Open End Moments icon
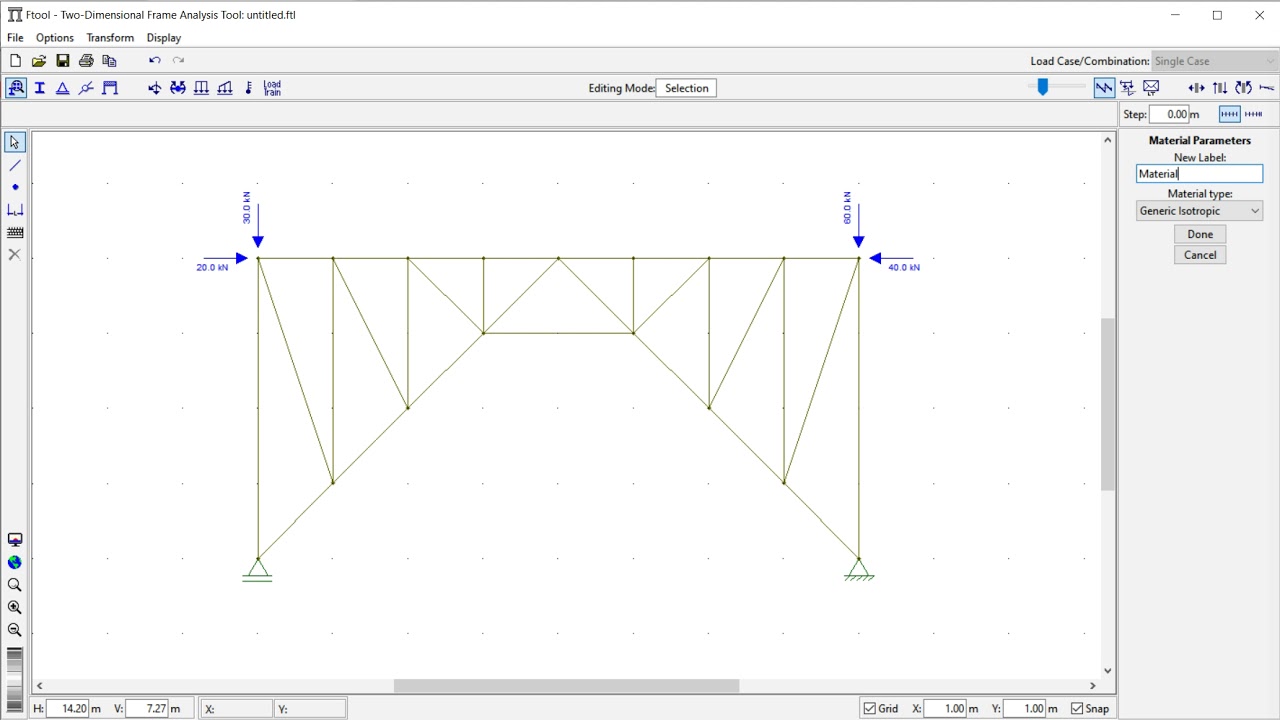The height and width of the screenshot is (720, 1280). point(178,88)
